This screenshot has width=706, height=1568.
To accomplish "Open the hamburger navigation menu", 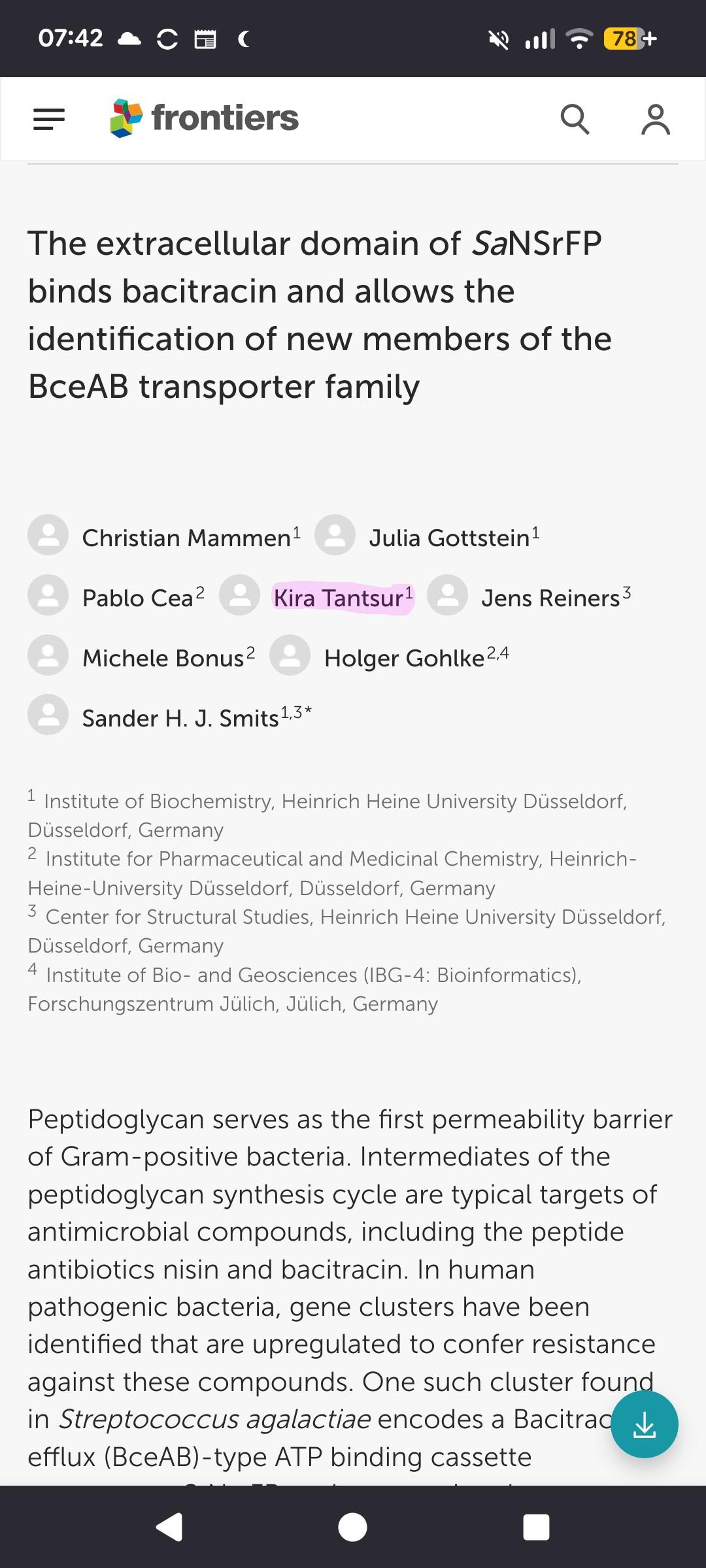I will (x=49, y=119).
